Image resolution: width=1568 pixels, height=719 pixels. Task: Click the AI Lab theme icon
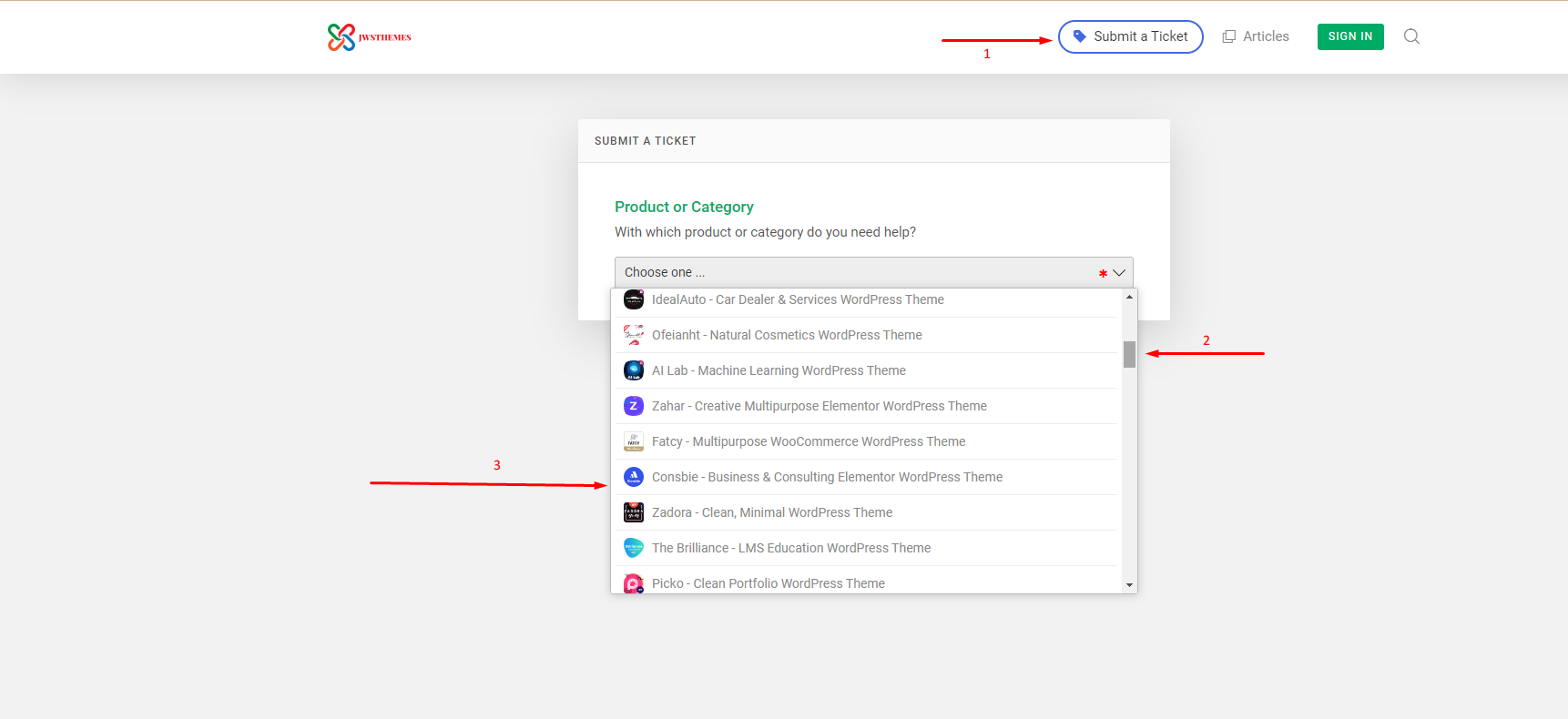coord(634,370)
